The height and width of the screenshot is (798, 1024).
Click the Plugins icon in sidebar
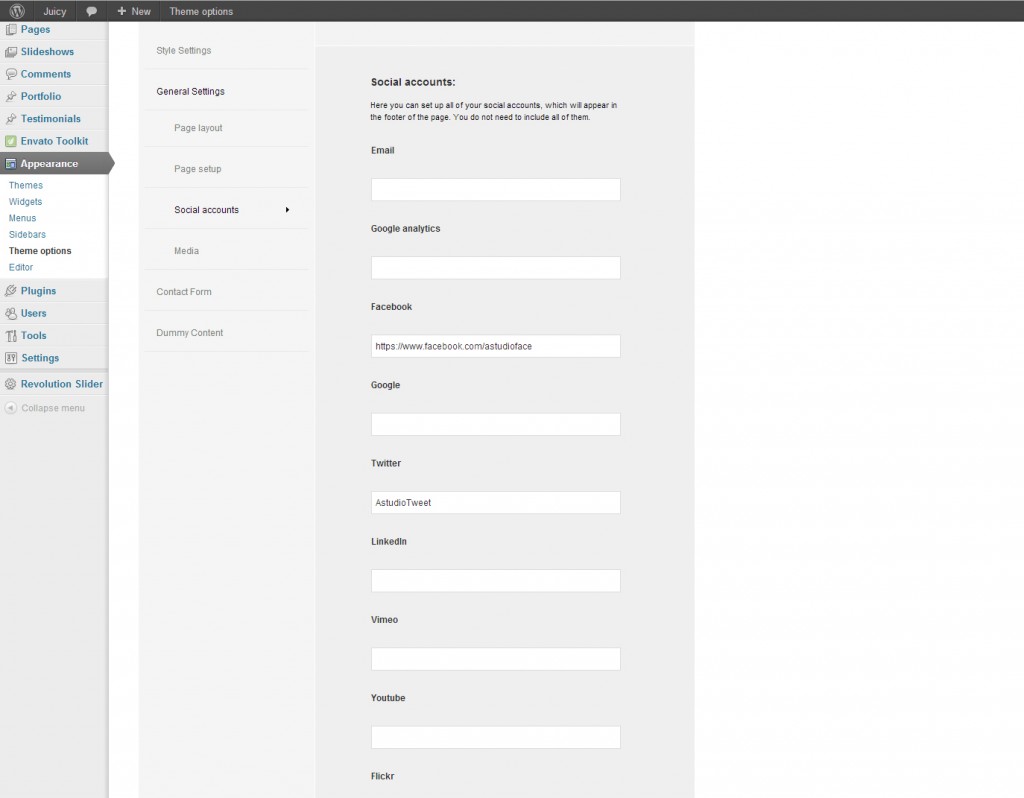point(11,291)
